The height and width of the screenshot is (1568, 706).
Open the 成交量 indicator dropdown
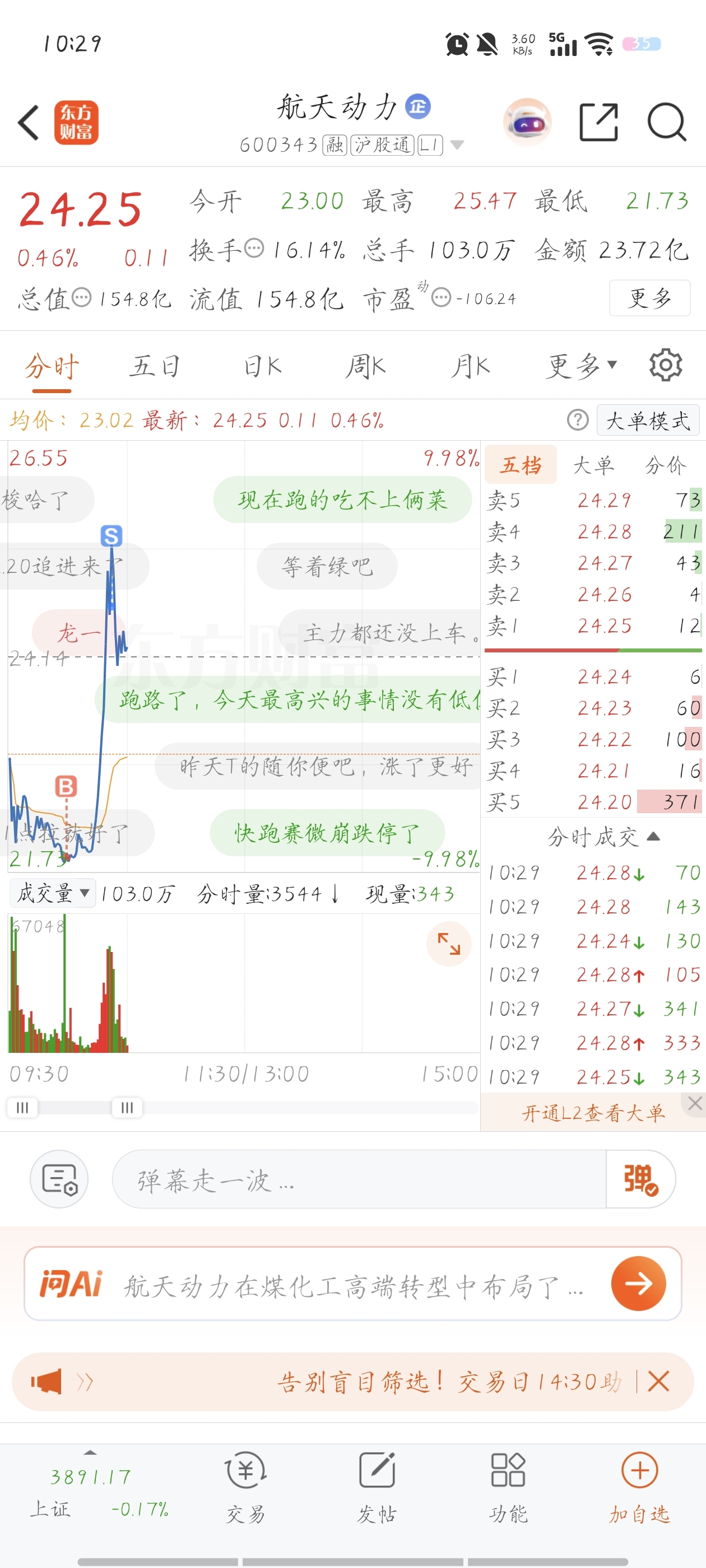point(53,894)
